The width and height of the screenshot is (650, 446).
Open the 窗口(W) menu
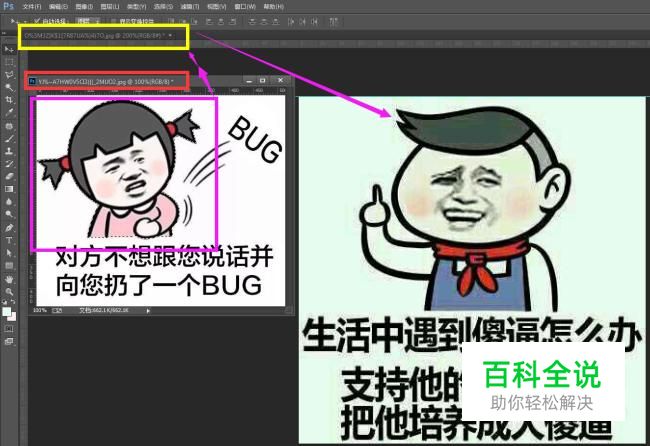[x=245, y=7]
